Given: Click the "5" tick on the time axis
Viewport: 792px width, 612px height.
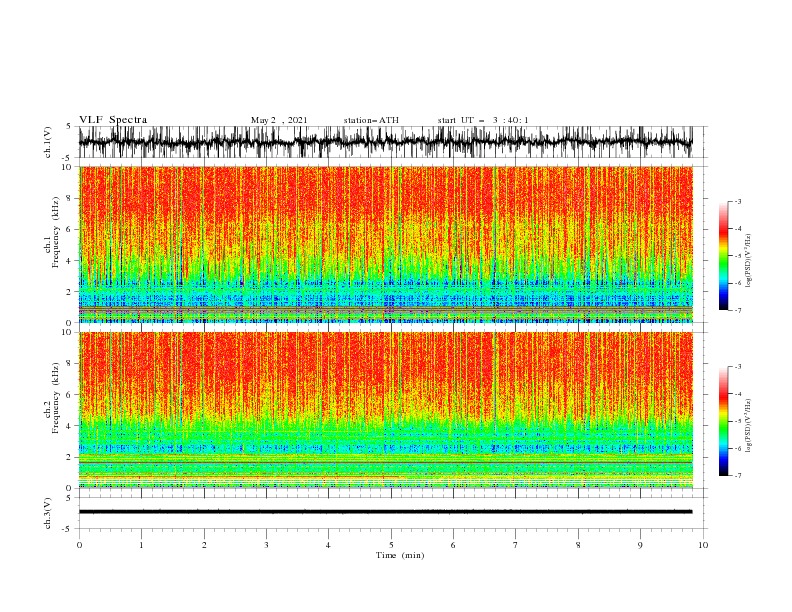Looking at the screenshot, I should 391,545.
